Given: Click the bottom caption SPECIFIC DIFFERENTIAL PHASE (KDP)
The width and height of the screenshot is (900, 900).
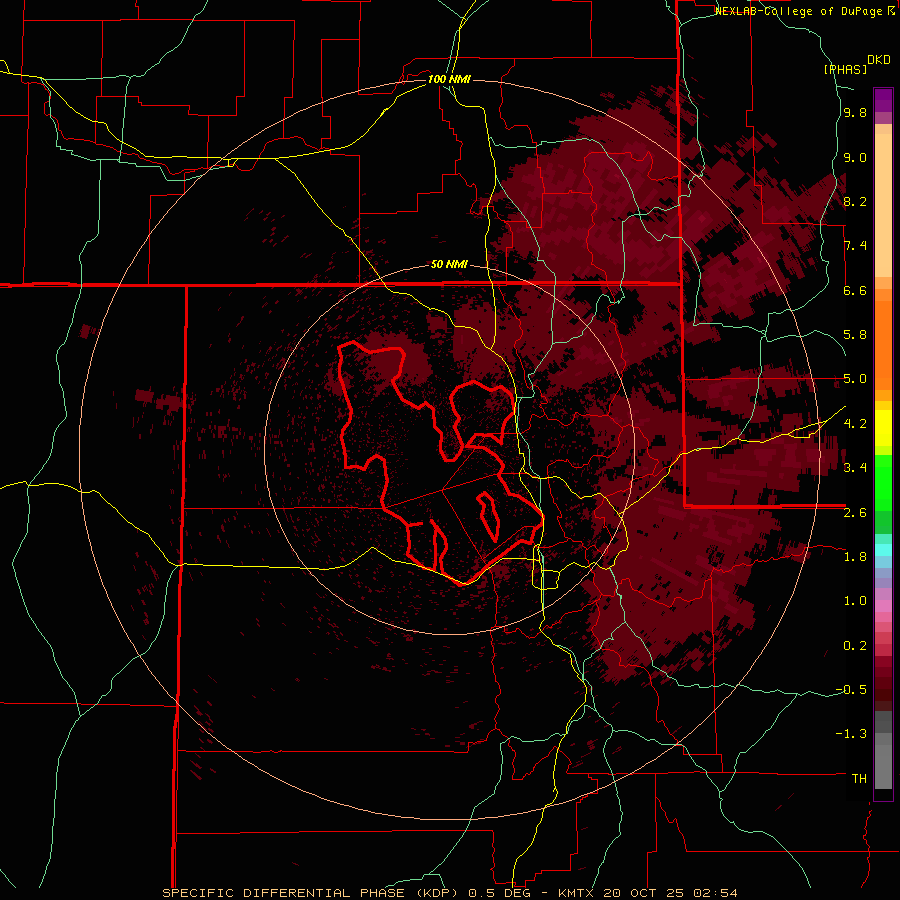Looking at the screenshot, I should 313,893.
